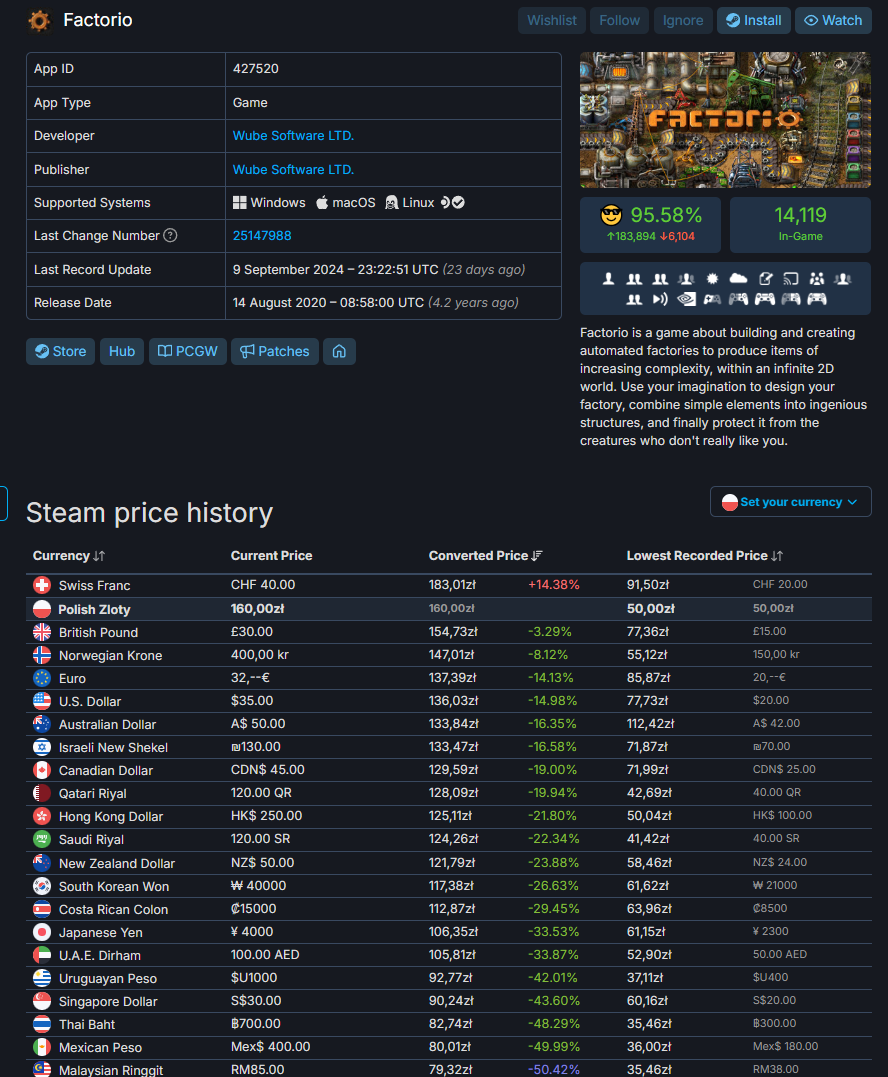The image size is (888, 1077).
Task: Click the Uruguayan Peso currency name
Action: (108, 978)
